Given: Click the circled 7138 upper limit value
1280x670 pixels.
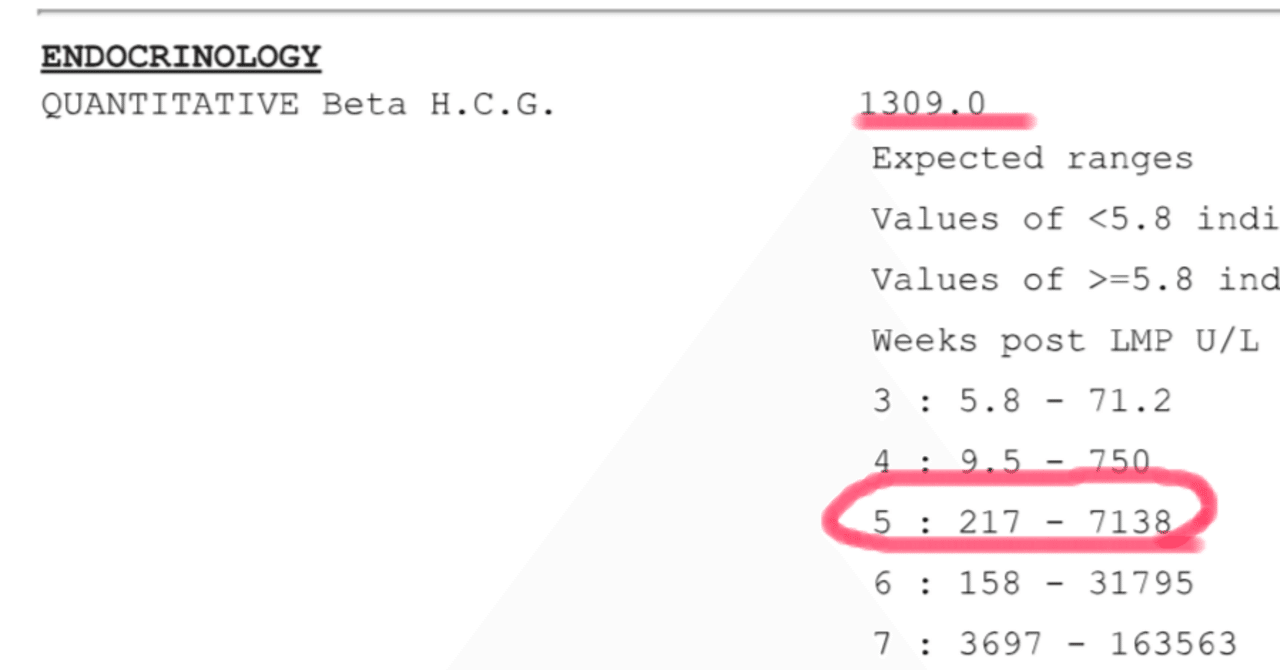Looking at the screenshot, I should 1128,522.
